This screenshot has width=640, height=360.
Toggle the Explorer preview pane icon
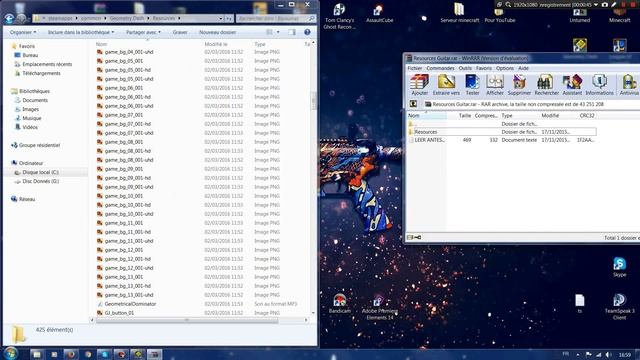[292, 32]
